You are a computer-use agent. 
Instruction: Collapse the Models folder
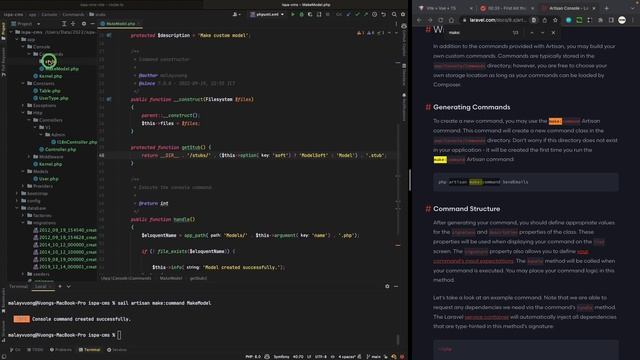(x=23, y=171)
